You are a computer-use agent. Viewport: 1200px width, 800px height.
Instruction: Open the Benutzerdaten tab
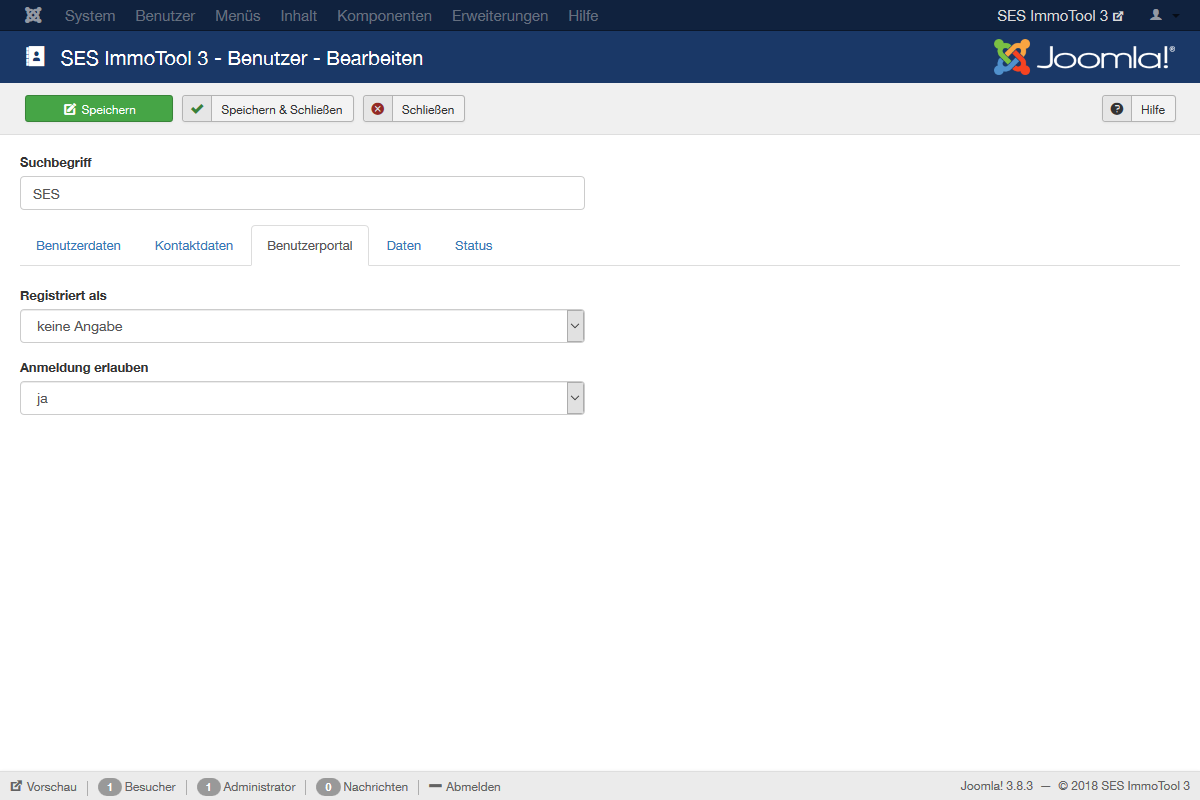click(78, 246)
